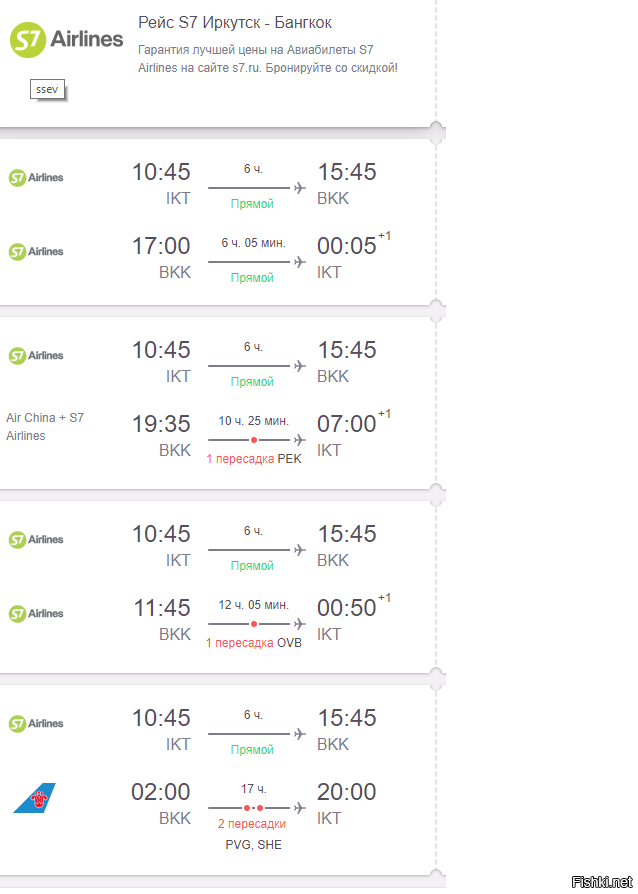This screenshot has height=894, width=638.
Task: Click the s7.ru best price guarantee text
Action: point(267,58)
